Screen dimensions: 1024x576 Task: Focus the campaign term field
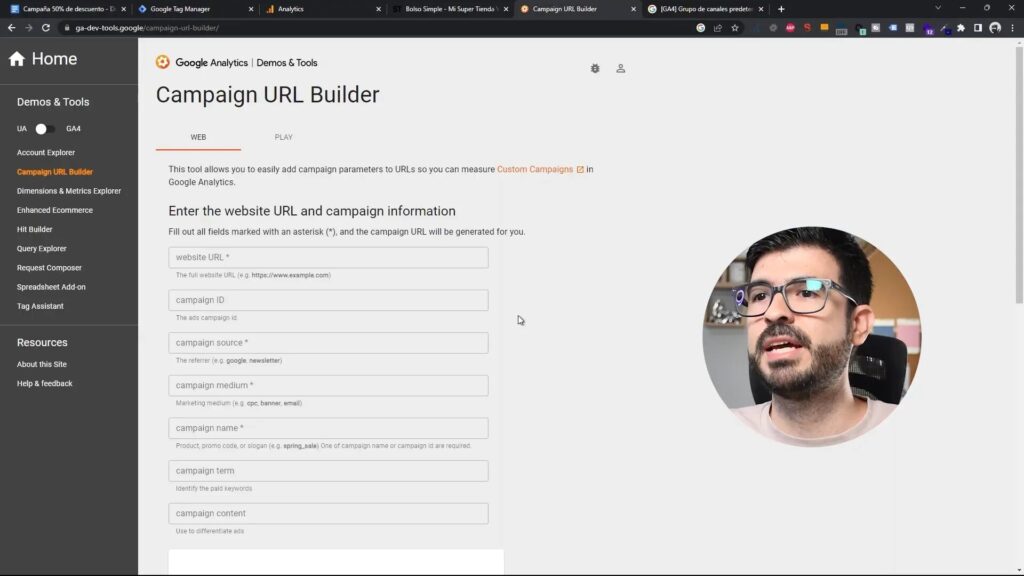tap(328, 470)
